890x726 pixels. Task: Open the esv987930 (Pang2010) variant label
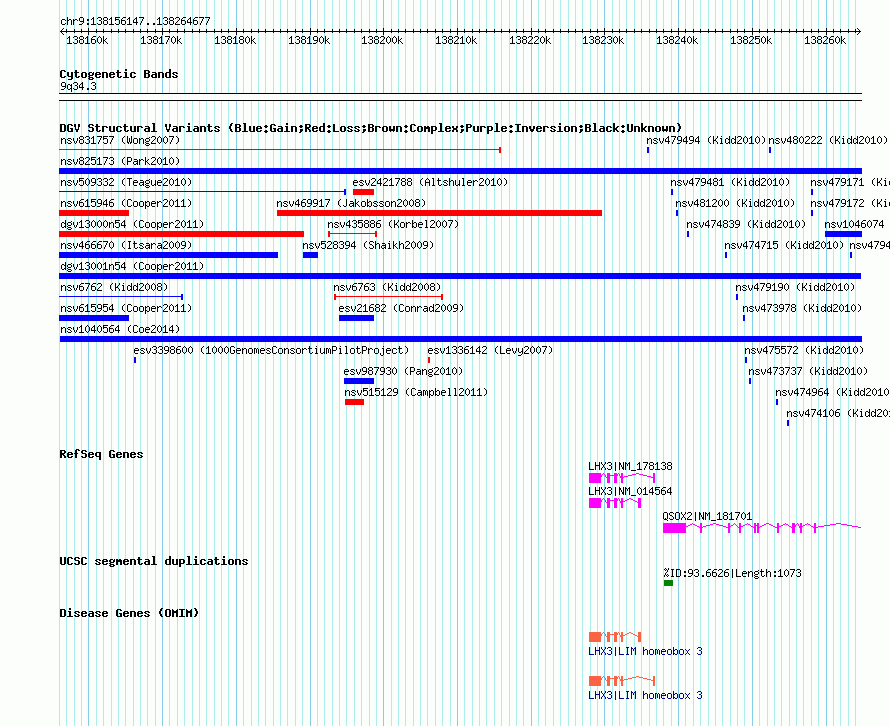pyautogui.click(x=404, y=371)
